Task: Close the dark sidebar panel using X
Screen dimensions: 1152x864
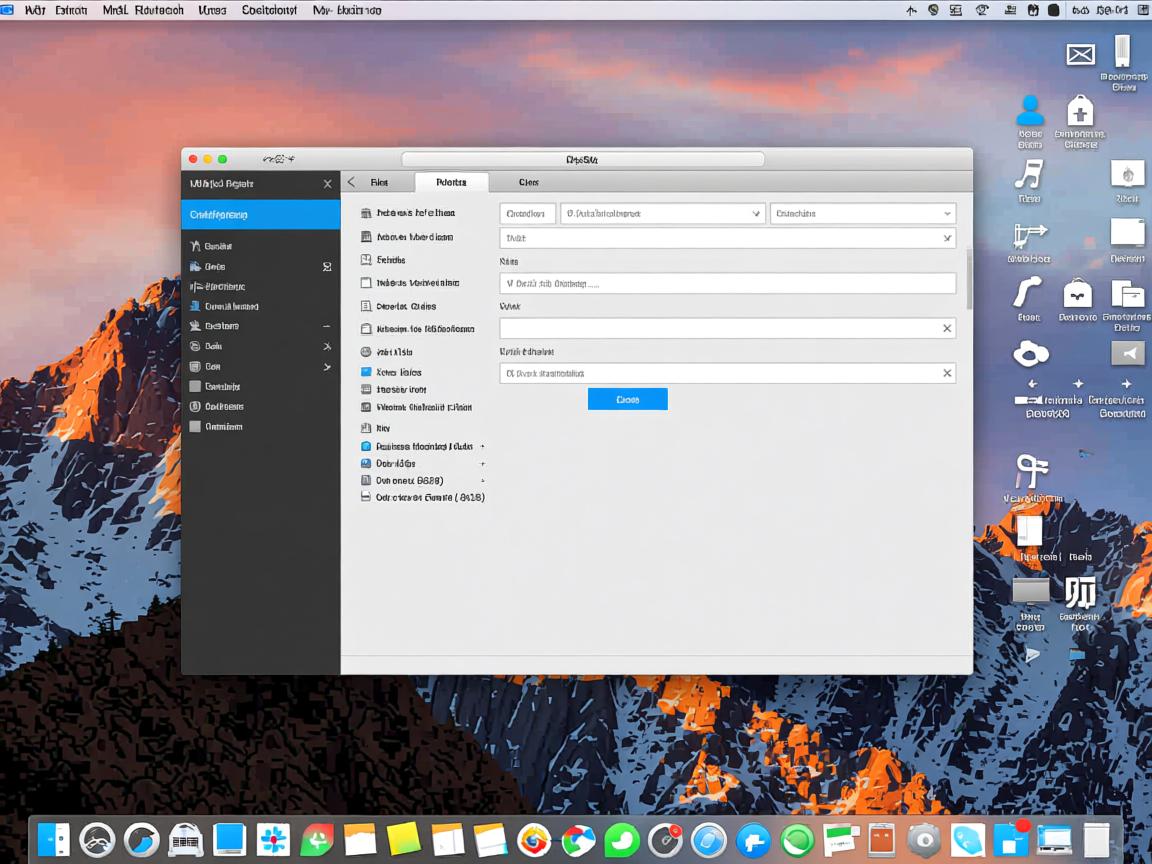Action: [x=327, y=184]
